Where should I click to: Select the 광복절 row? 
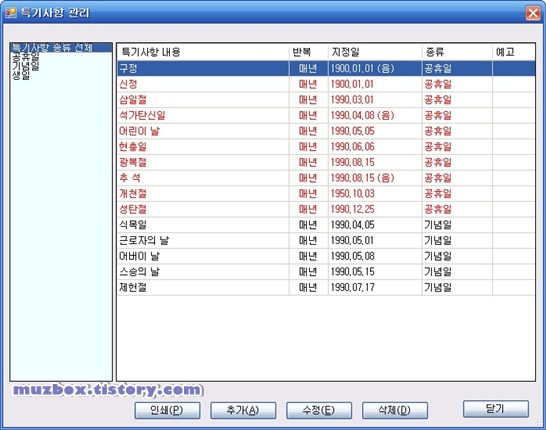(326, 163)
